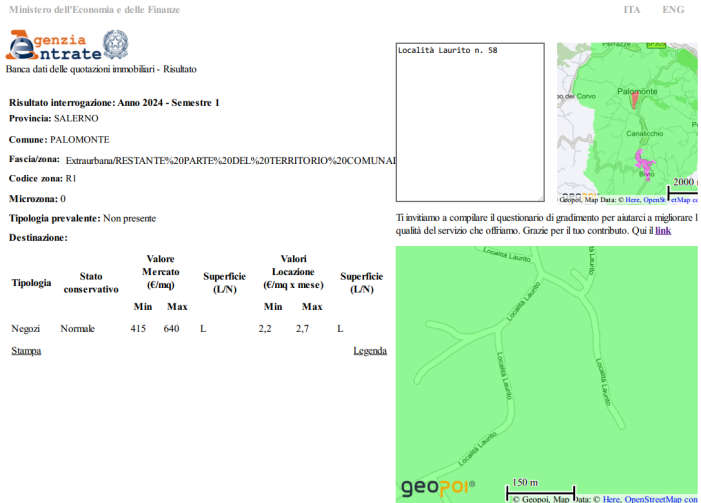
Task: Switch language to ENG
Action: click(673, 9)
